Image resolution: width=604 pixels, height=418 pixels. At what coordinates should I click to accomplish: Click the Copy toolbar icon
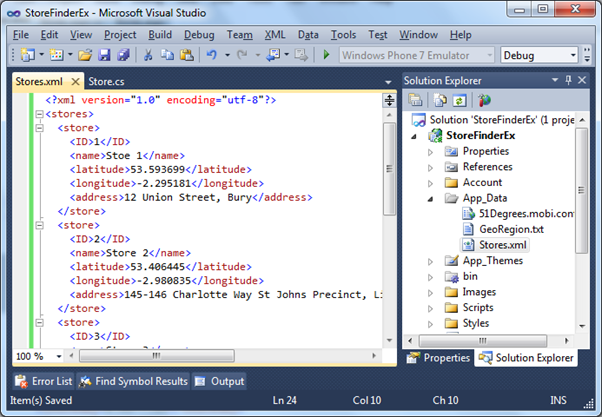(167, 55)
